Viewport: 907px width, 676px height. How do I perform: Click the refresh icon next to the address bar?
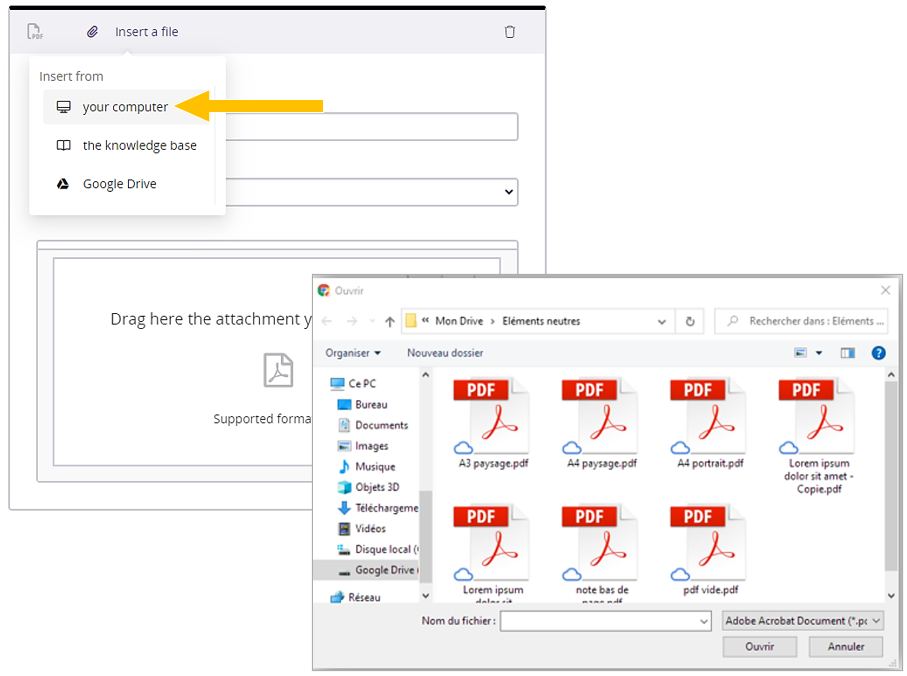pos(689,320)
